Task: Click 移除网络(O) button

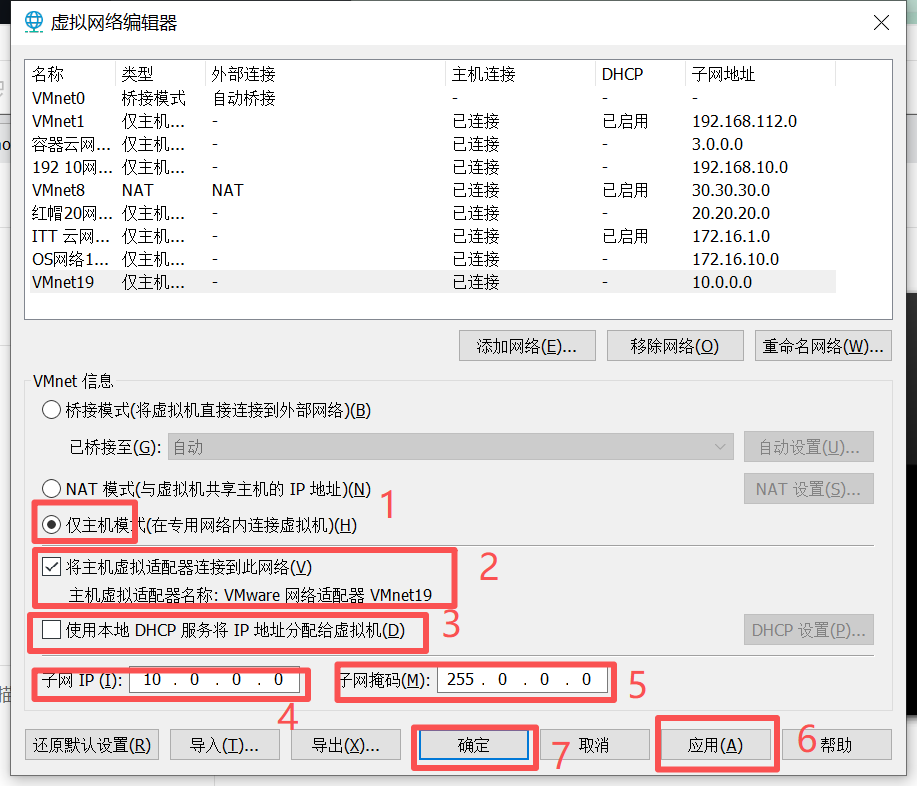Action: [x=675, y=346]
